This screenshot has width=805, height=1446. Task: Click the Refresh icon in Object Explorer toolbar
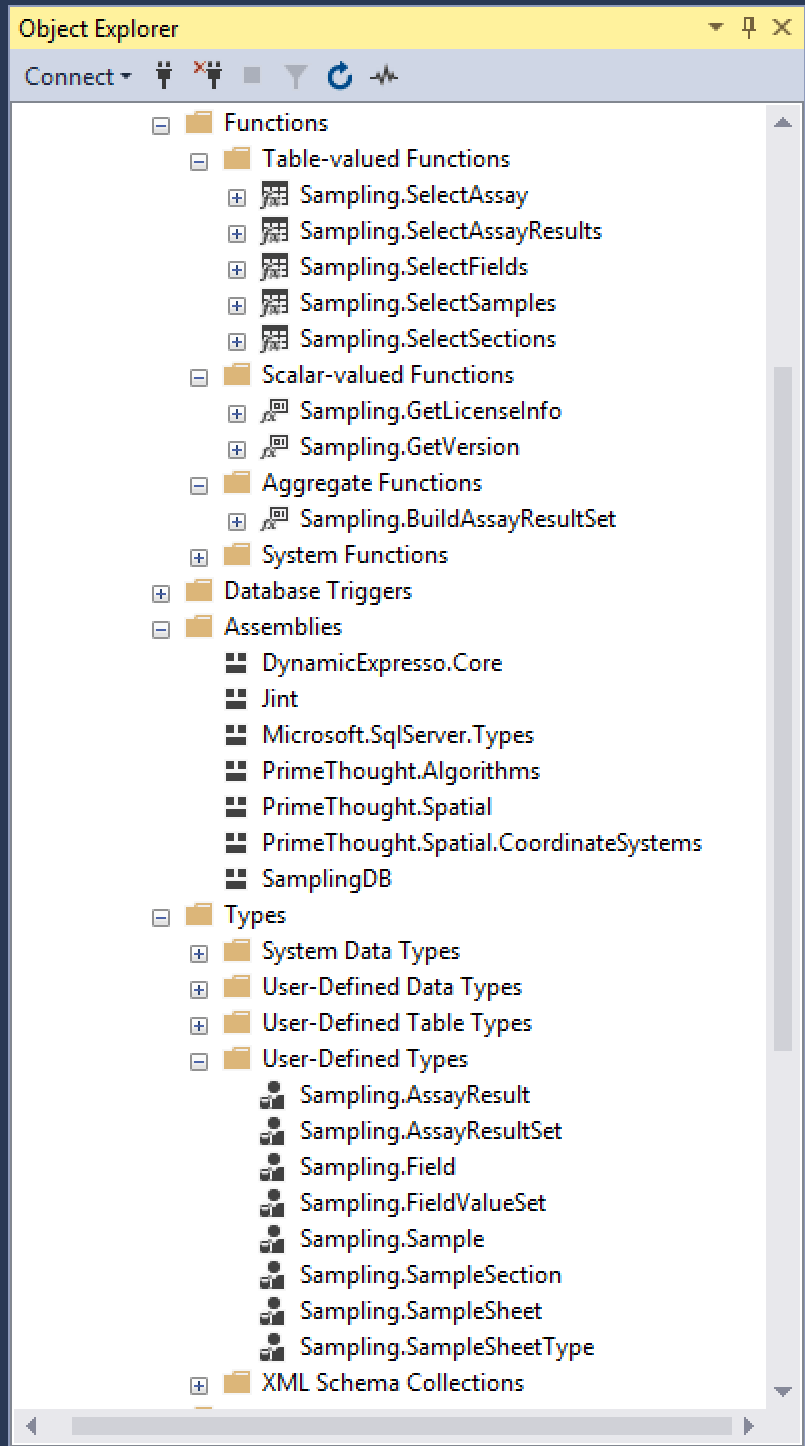click(x=339, y=76)
